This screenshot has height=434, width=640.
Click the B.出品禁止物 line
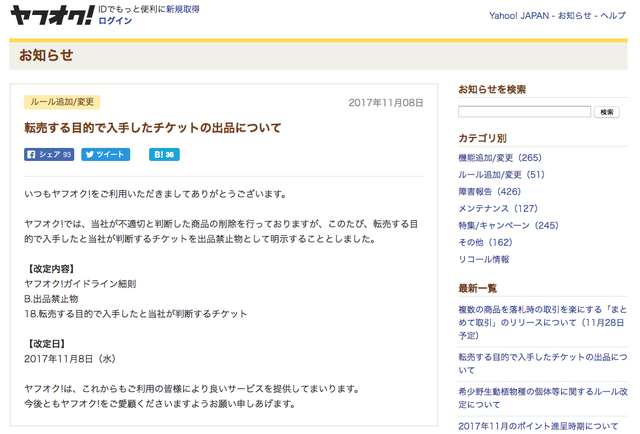[x=51, y=299]
